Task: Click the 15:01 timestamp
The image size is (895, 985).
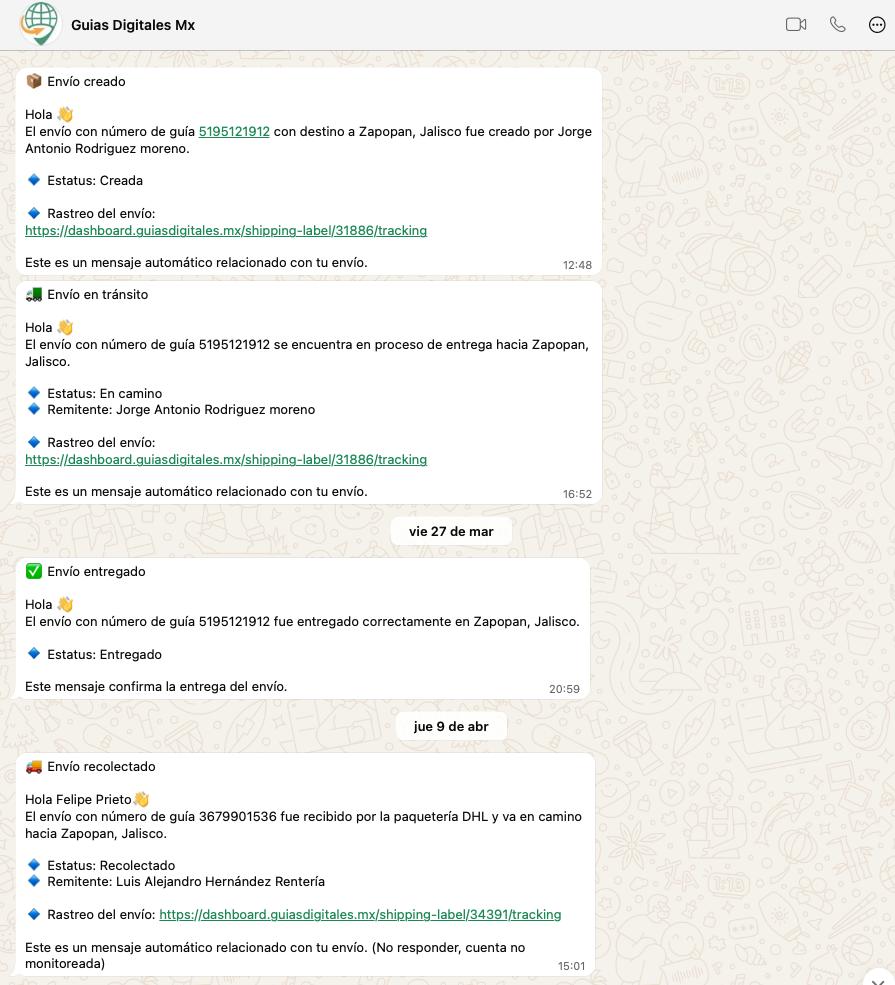Action: click(571, 966)
